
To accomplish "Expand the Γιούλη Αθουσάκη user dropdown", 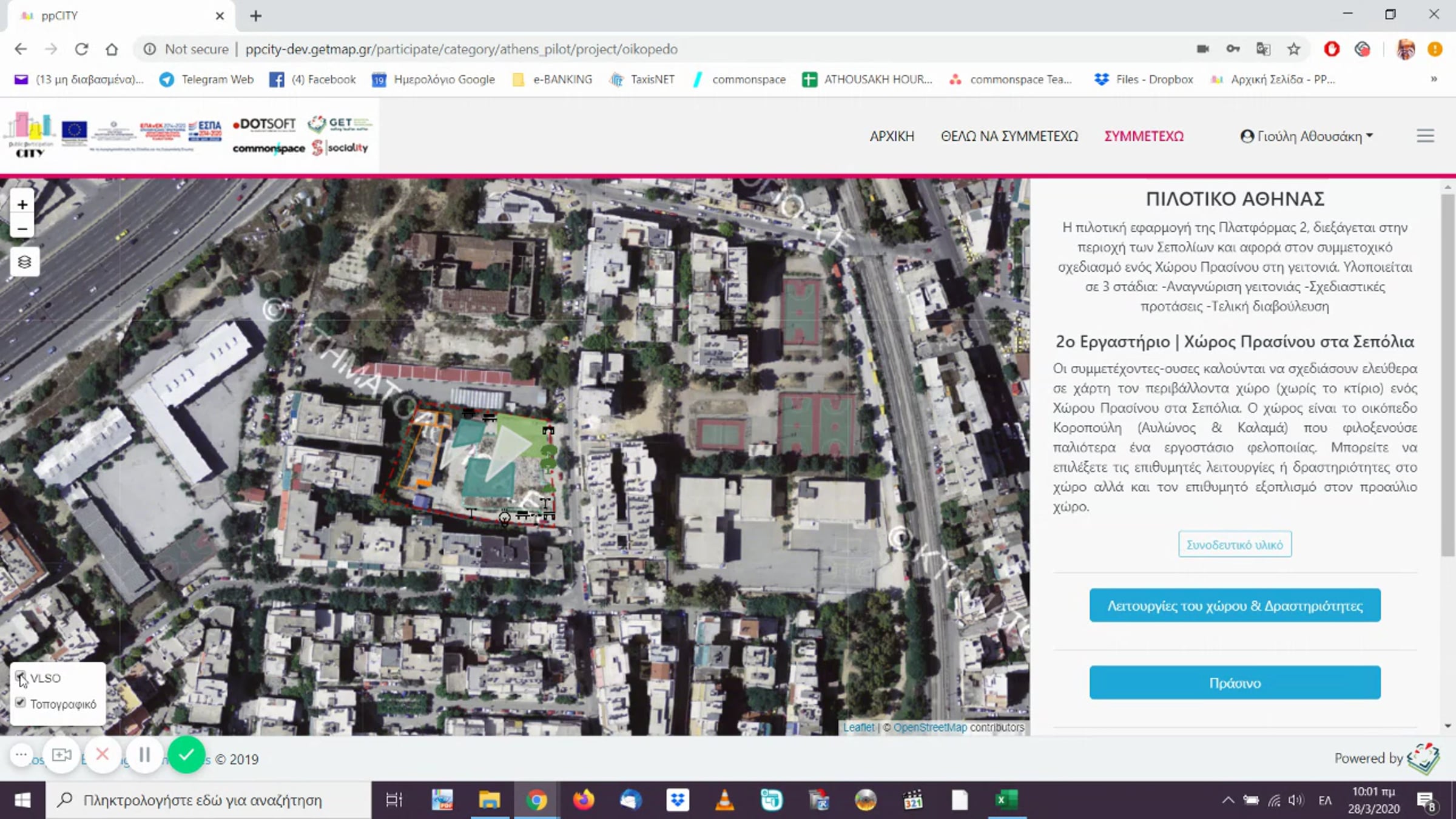I will coord(1307,136).
